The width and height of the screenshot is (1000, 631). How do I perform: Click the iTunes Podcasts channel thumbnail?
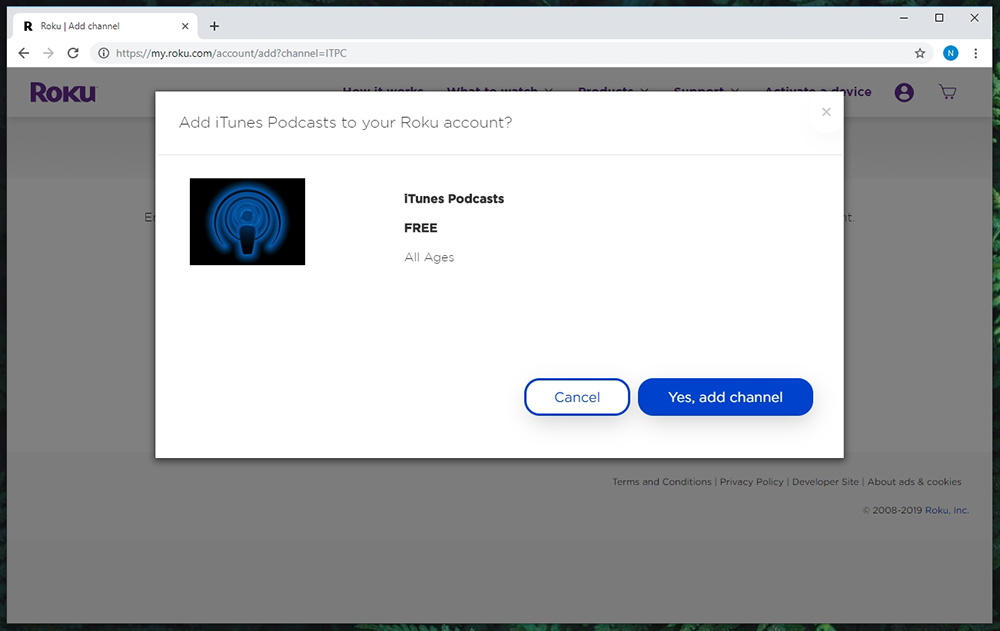[x=247, y=221]
